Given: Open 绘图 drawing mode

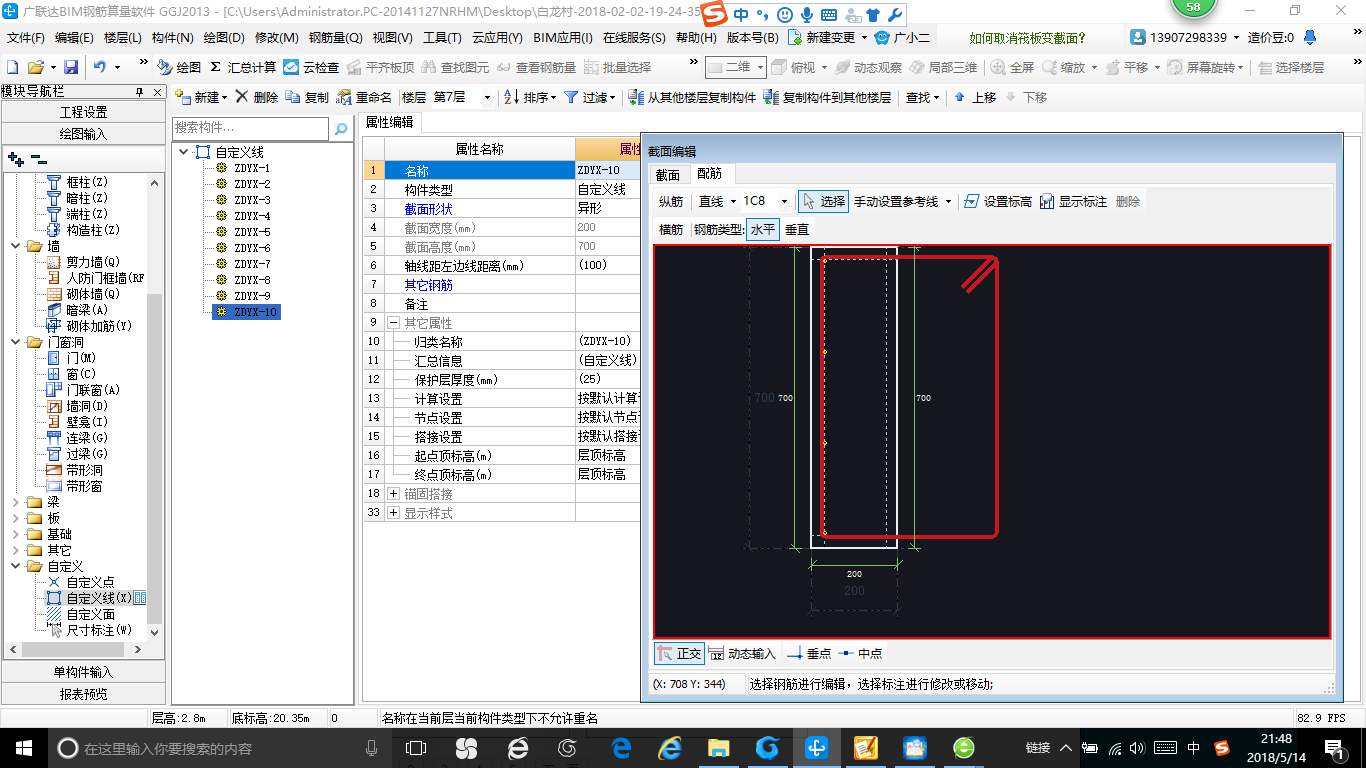Looking at the screenshot, I should [179, 67].
